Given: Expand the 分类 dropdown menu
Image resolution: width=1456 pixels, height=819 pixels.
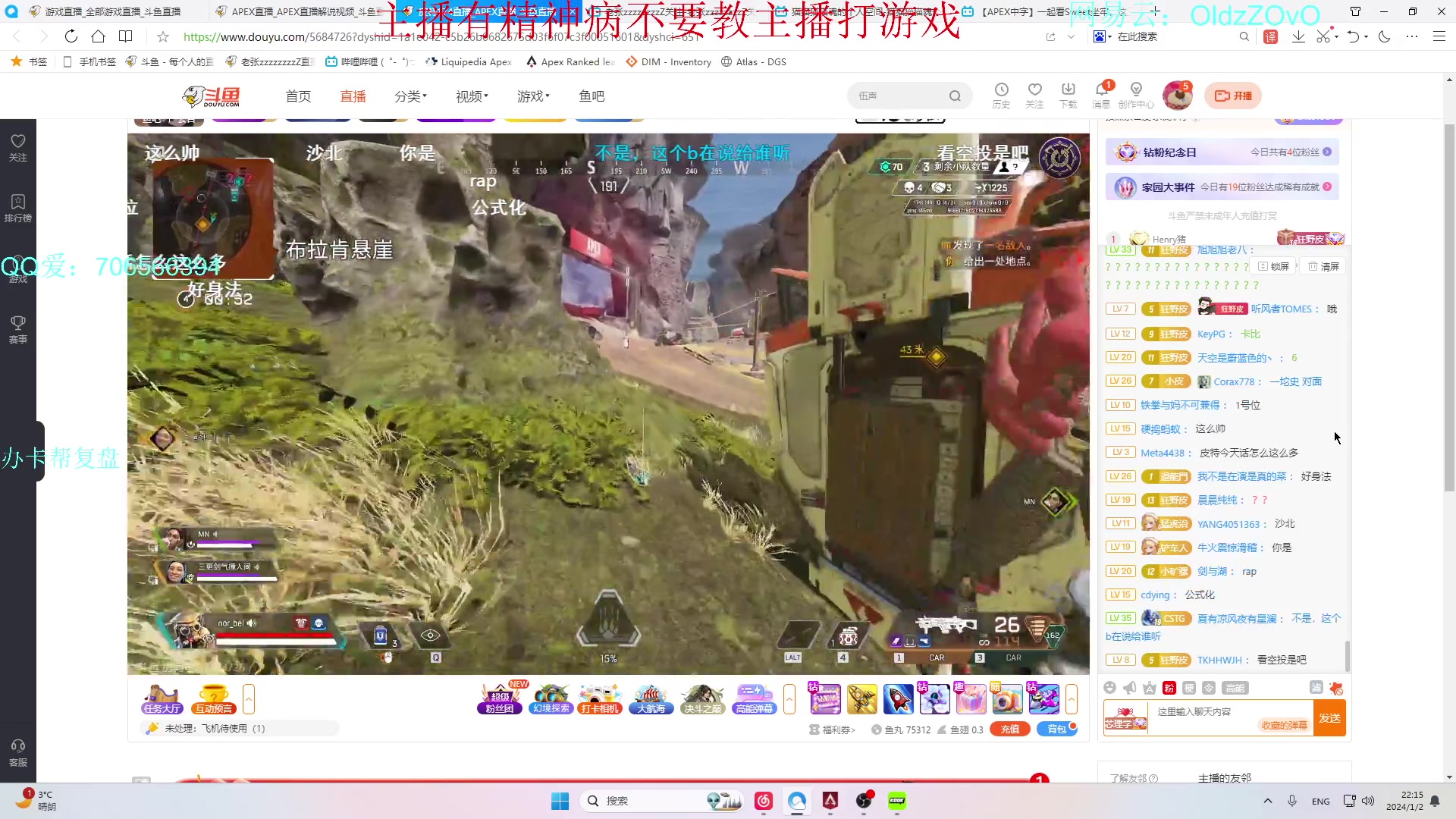Looking at the screenshot, I should [411, 96].
